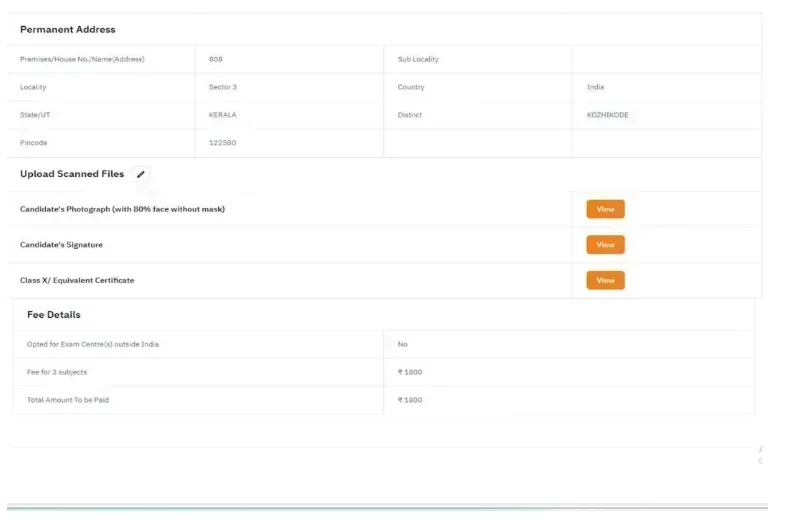Click the ₹1800 total amount value
The width and height of the screenshot is (787, 520).
(410, 400)
